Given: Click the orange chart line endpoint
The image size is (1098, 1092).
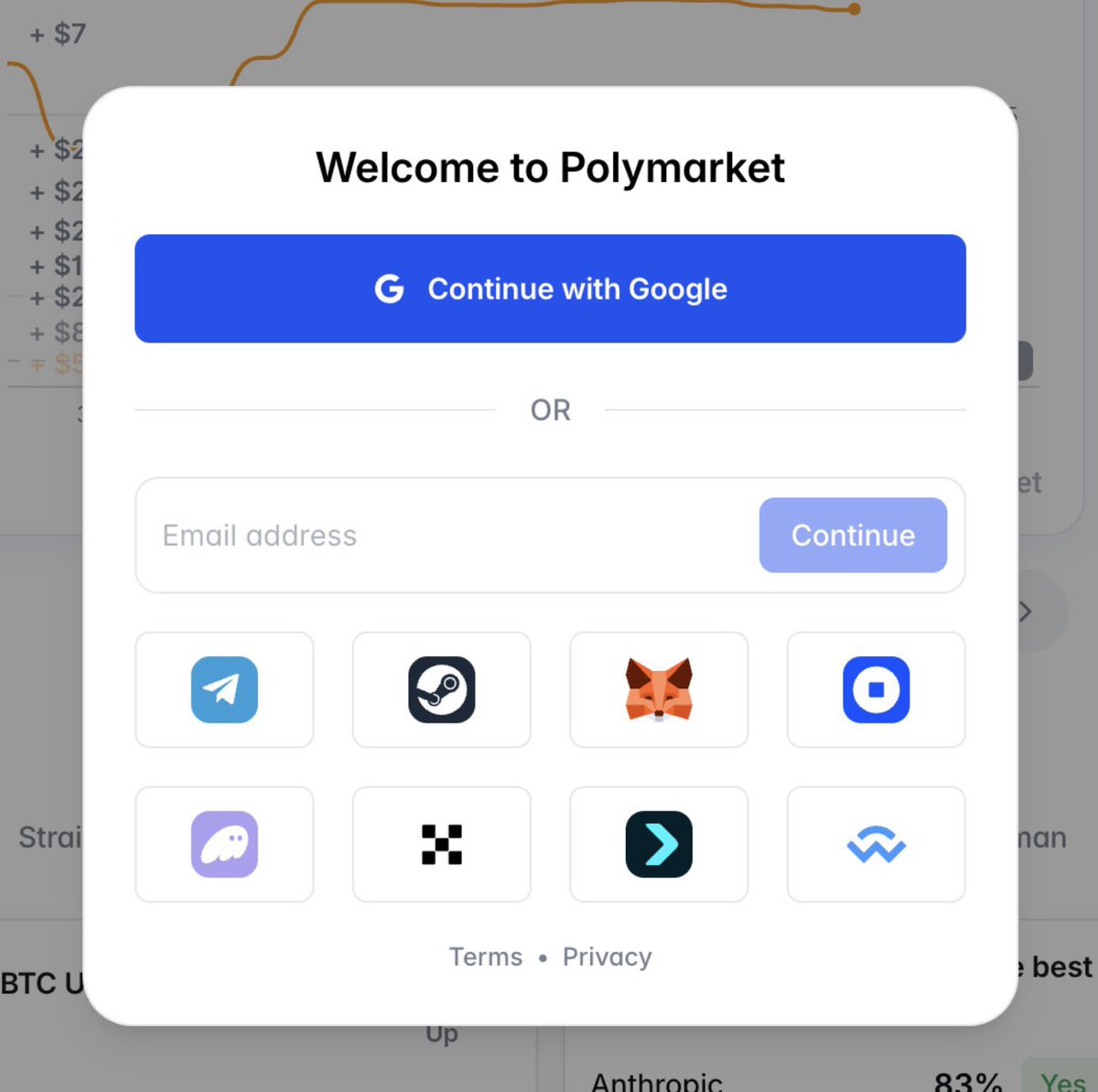Looking at the screenshot, I should click(854, 9).
